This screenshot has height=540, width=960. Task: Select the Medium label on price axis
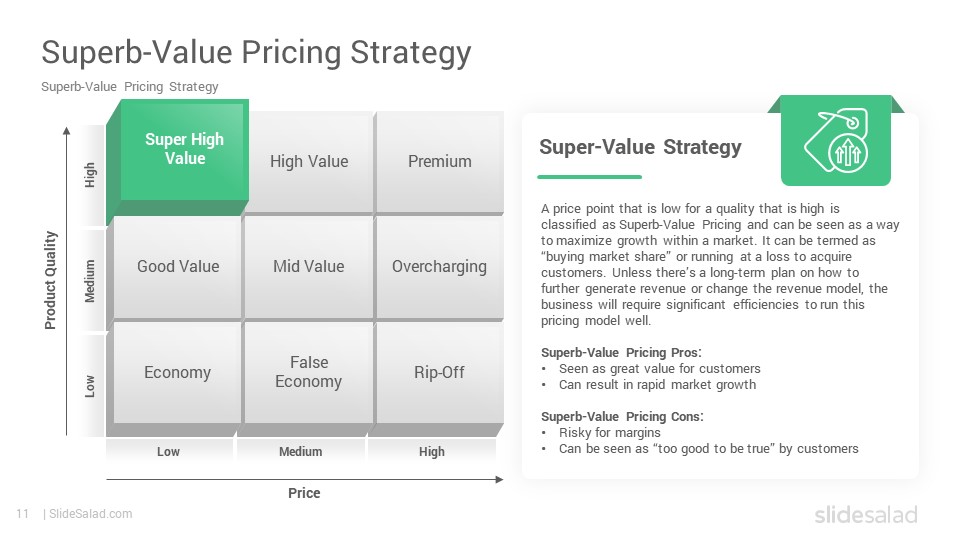(301, 452)
